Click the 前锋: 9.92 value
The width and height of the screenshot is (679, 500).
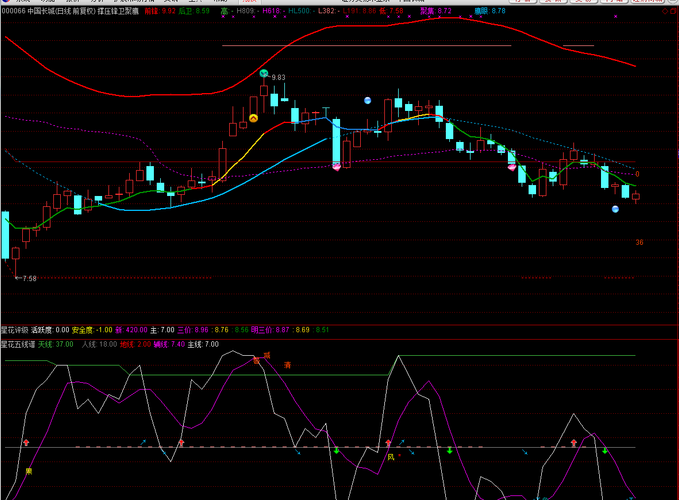tap(160, 11)
